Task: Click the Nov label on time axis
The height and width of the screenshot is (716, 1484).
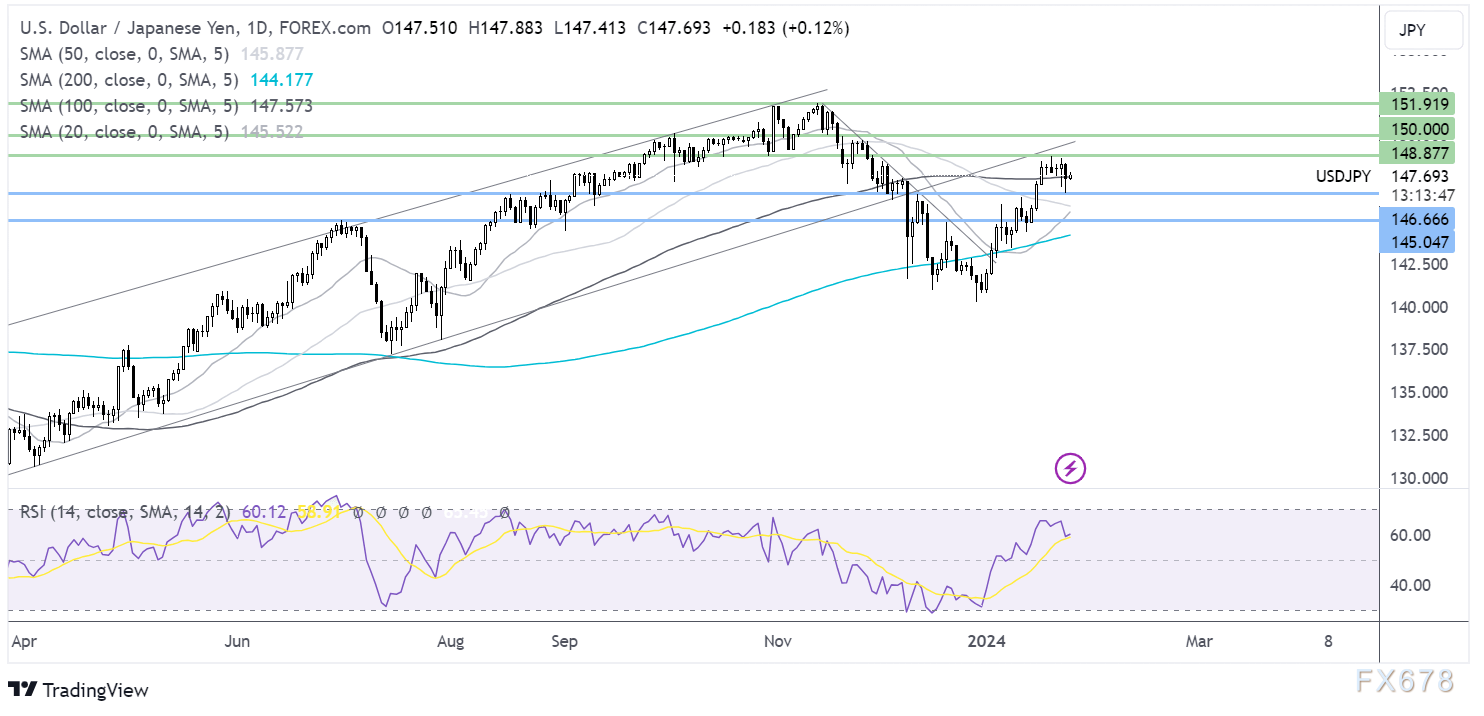Action: pos(775,642)
